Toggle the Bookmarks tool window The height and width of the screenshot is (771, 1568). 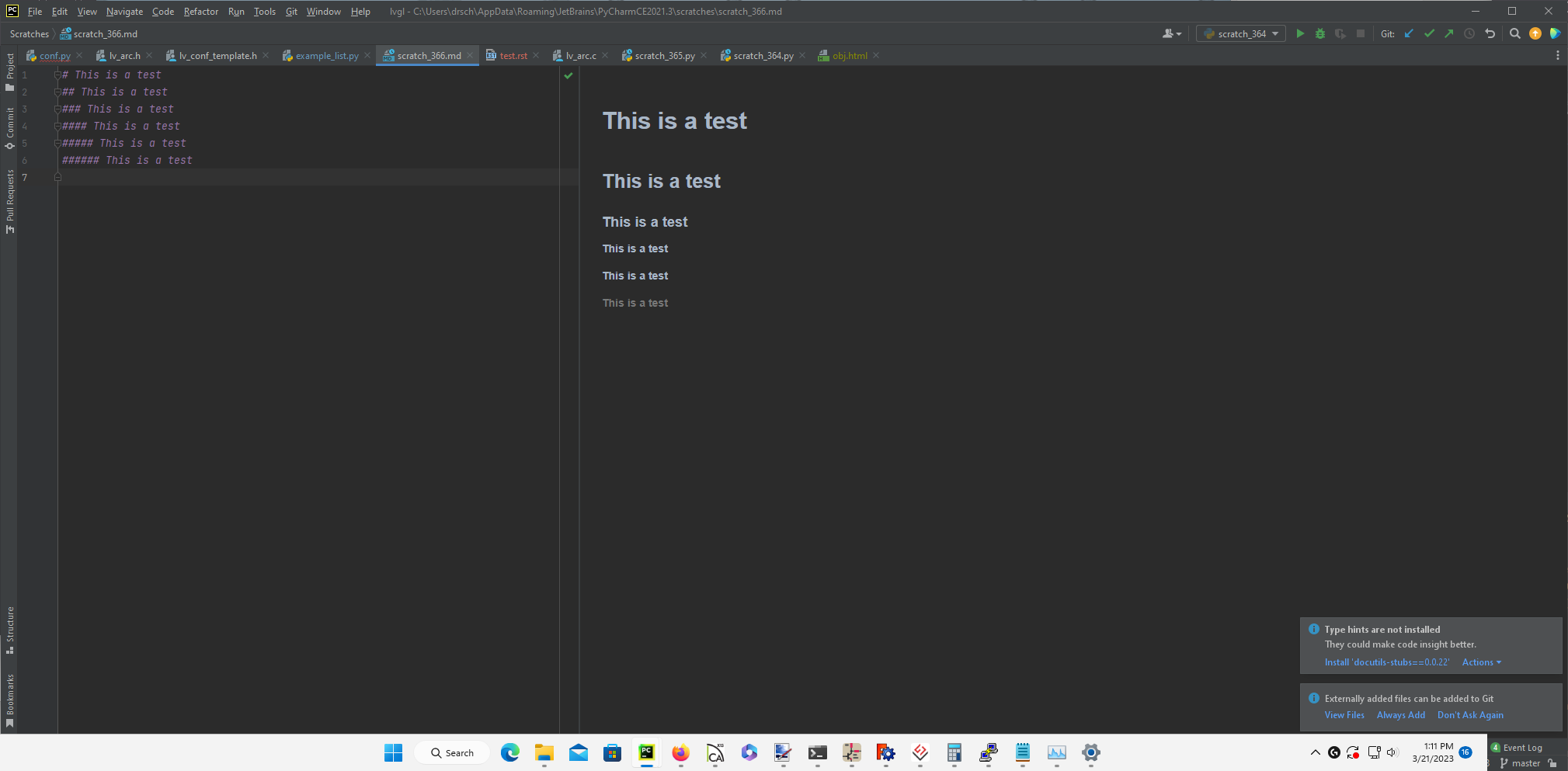point(10,697)
